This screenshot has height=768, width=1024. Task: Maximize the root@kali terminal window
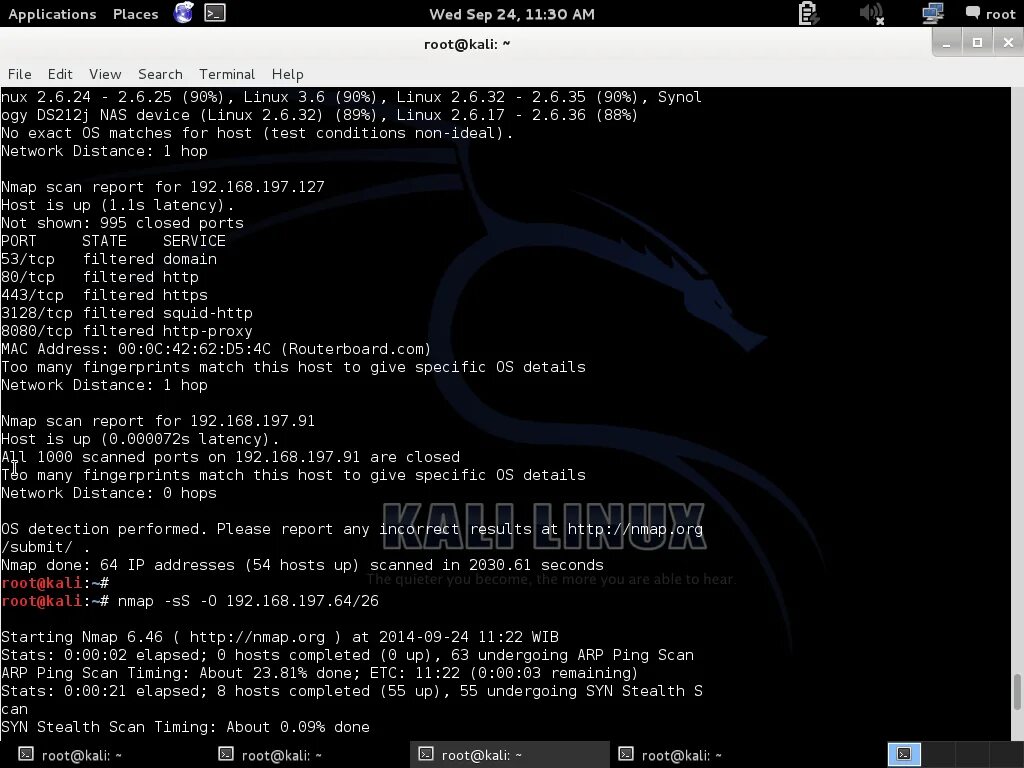point(977,43)
